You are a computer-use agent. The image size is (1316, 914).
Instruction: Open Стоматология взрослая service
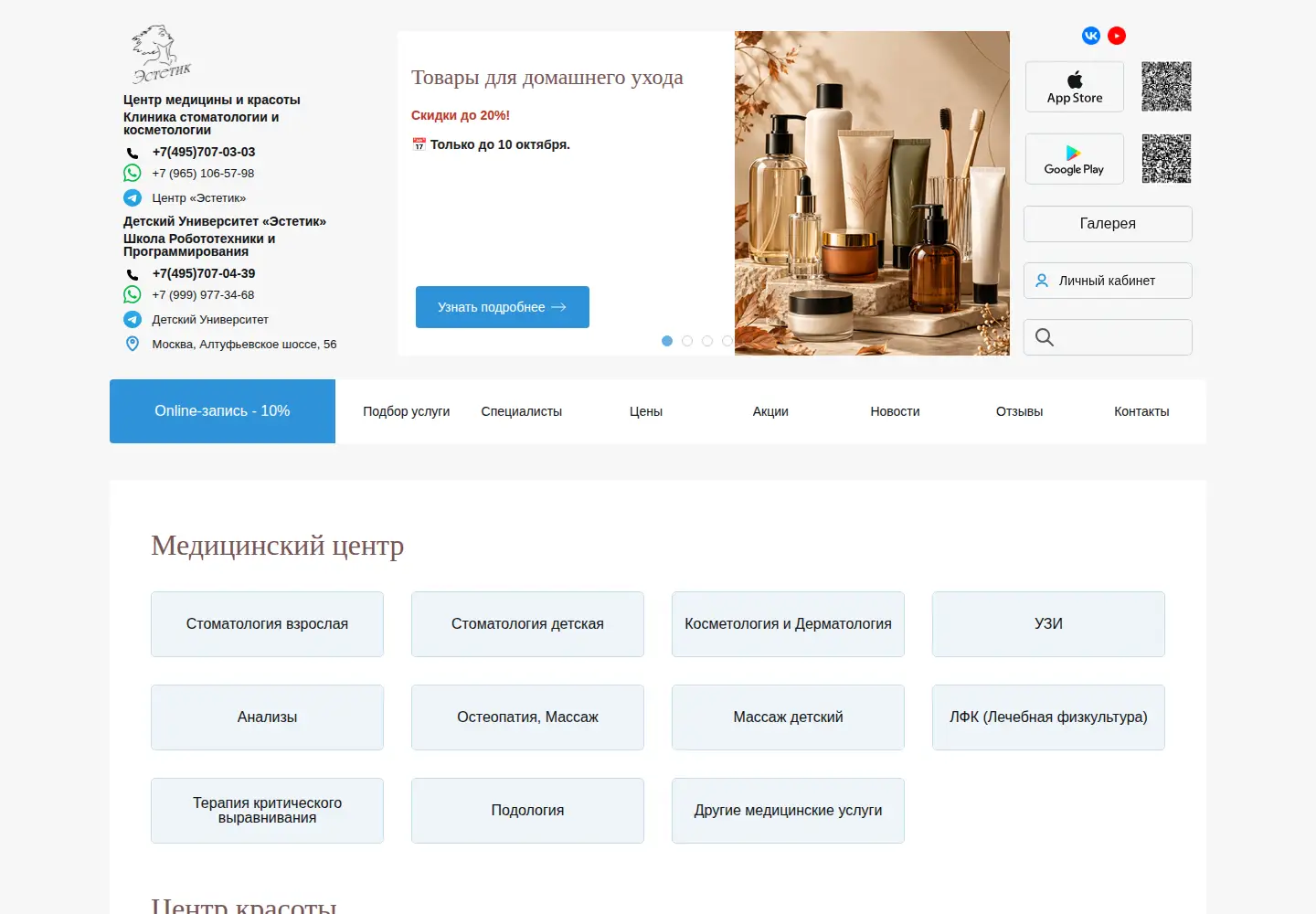(x=267, y=624)
